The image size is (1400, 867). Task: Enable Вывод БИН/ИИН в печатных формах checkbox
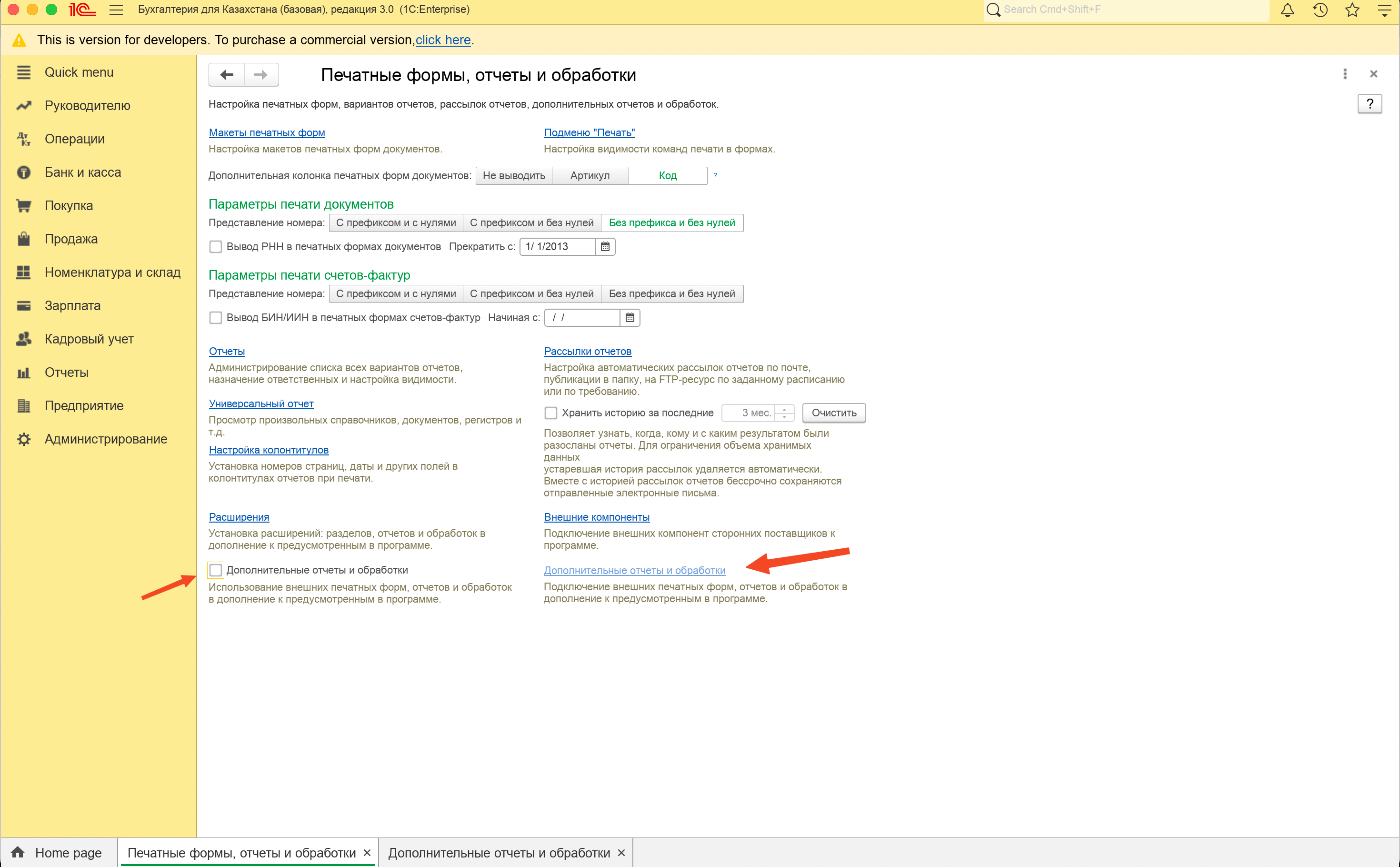[215, 318]
